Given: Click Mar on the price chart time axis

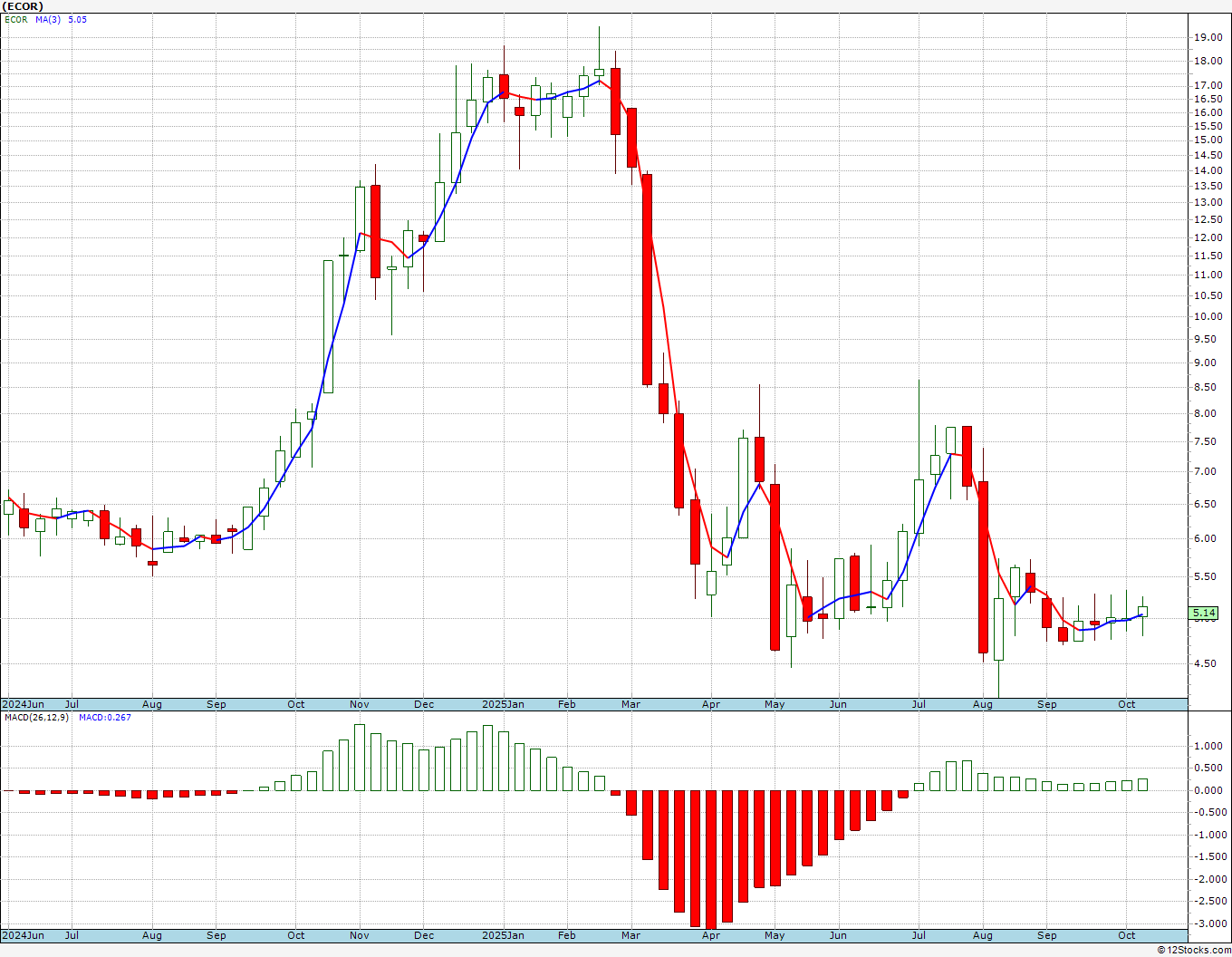Looking at the screenshot, I should pos(630,704).
